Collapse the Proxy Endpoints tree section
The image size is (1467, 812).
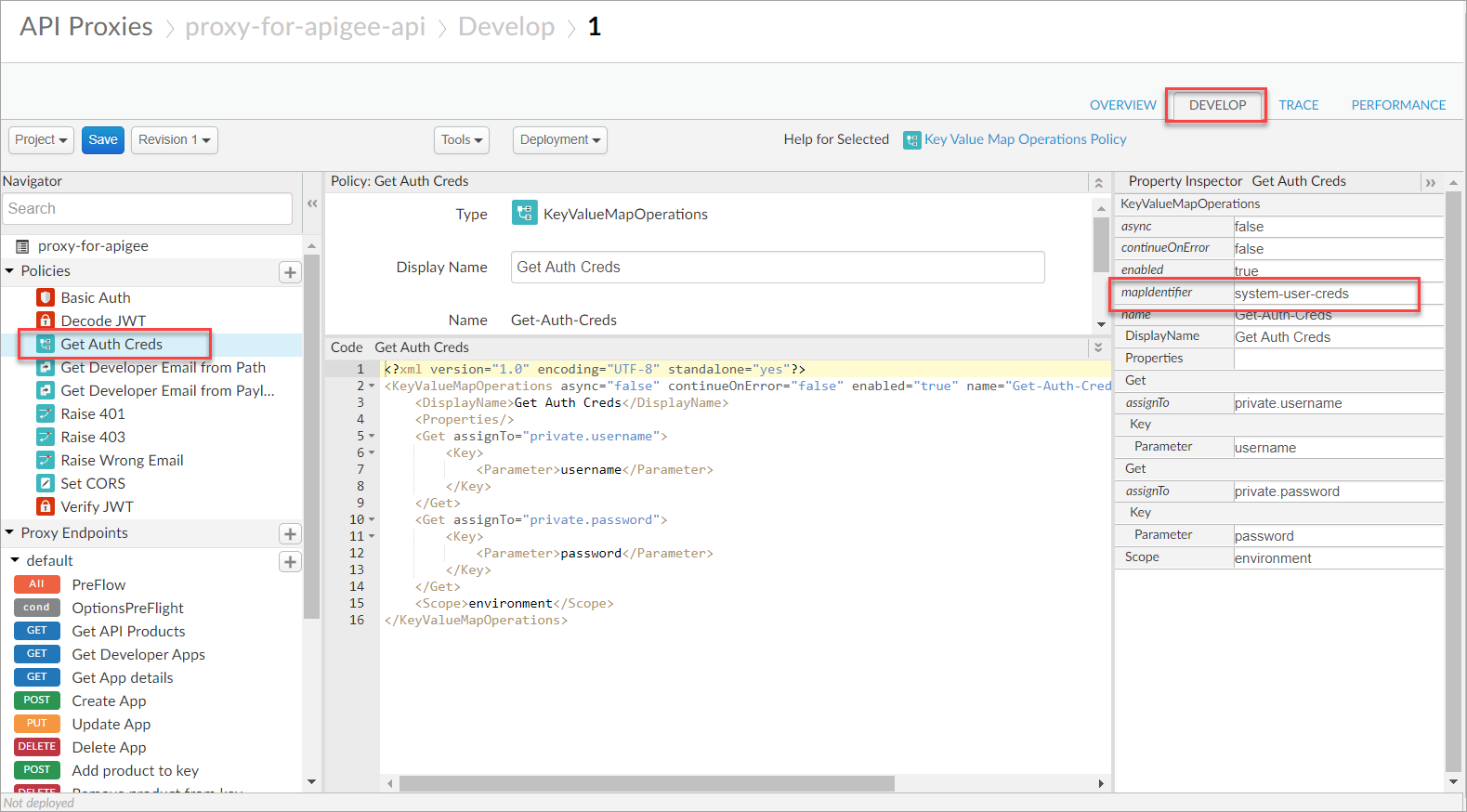[10, 533]
